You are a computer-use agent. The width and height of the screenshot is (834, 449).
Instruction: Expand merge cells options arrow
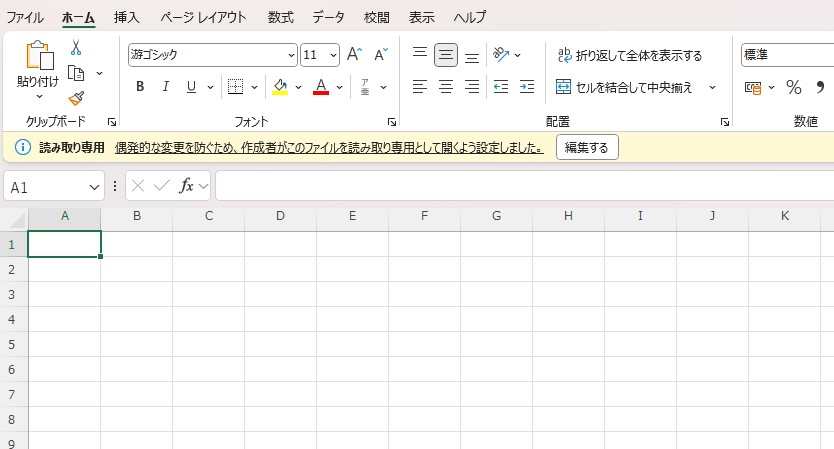[712, 87]
